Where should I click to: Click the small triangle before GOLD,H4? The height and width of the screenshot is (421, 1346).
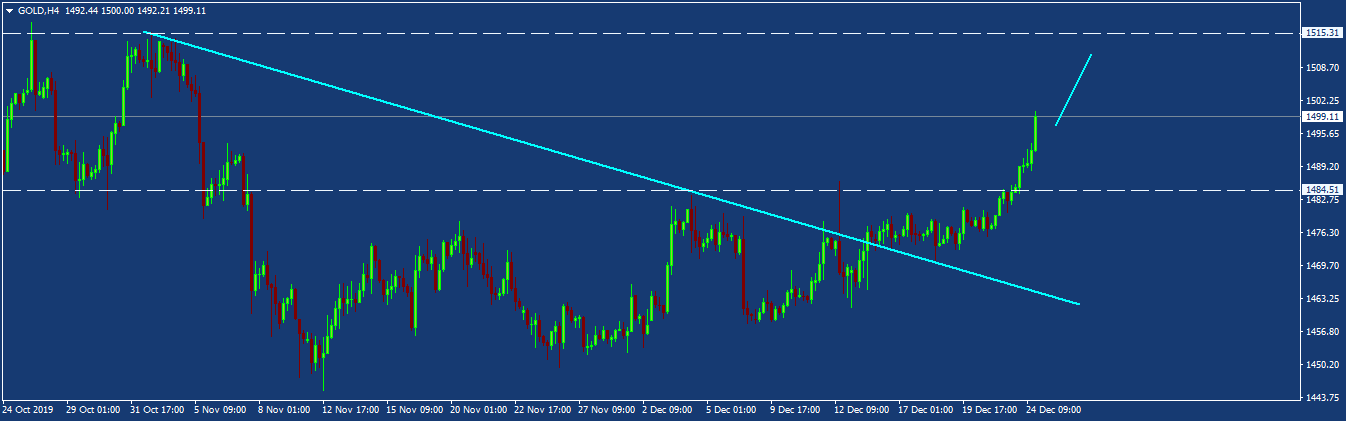(x=9, y=10)
